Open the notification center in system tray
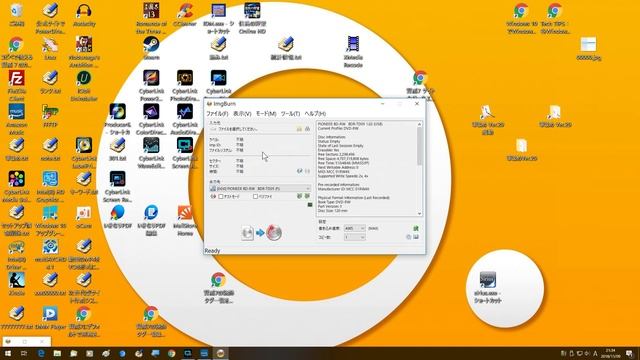This screenshot has width=640, height=360. [630, 353]
